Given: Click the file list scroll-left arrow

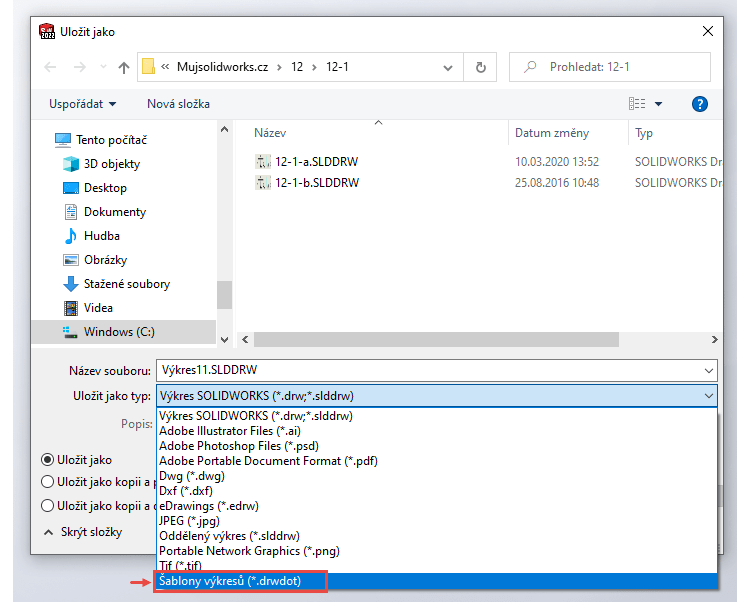Looking at the screenshot, I should coord(245,339).
